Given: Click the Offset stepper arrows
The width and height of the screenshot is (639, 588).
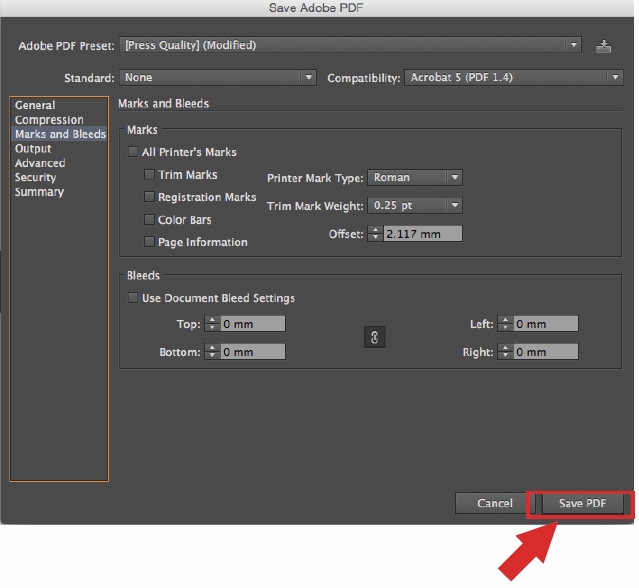Looking at the screenshot, I should point(375,234).
